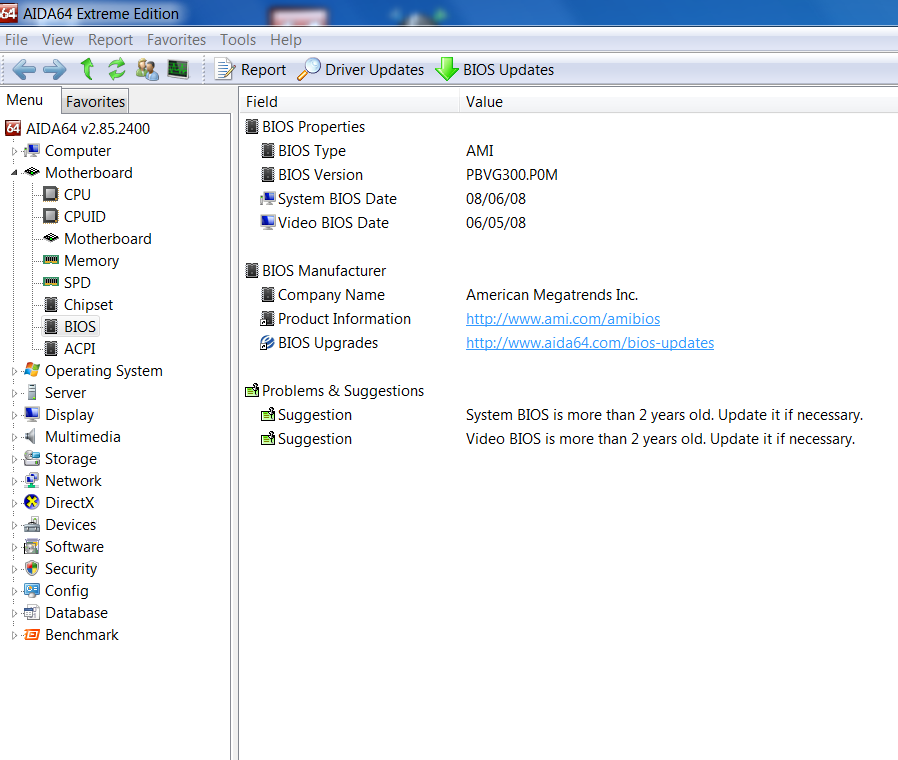Click the Multimedia speaker icon

(30, 436)
